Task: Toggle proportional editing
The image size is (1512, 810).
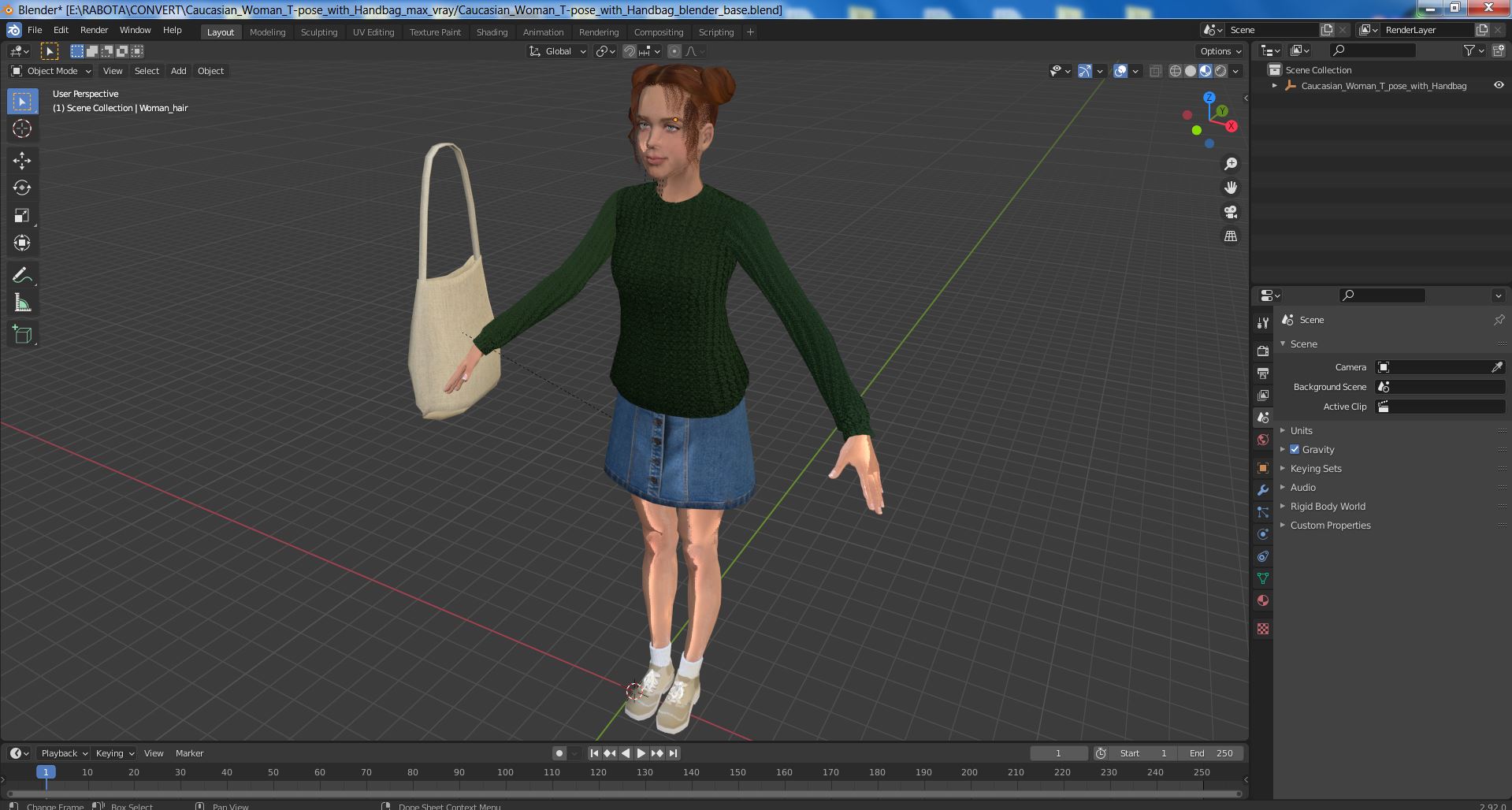Action: (674, 51)
